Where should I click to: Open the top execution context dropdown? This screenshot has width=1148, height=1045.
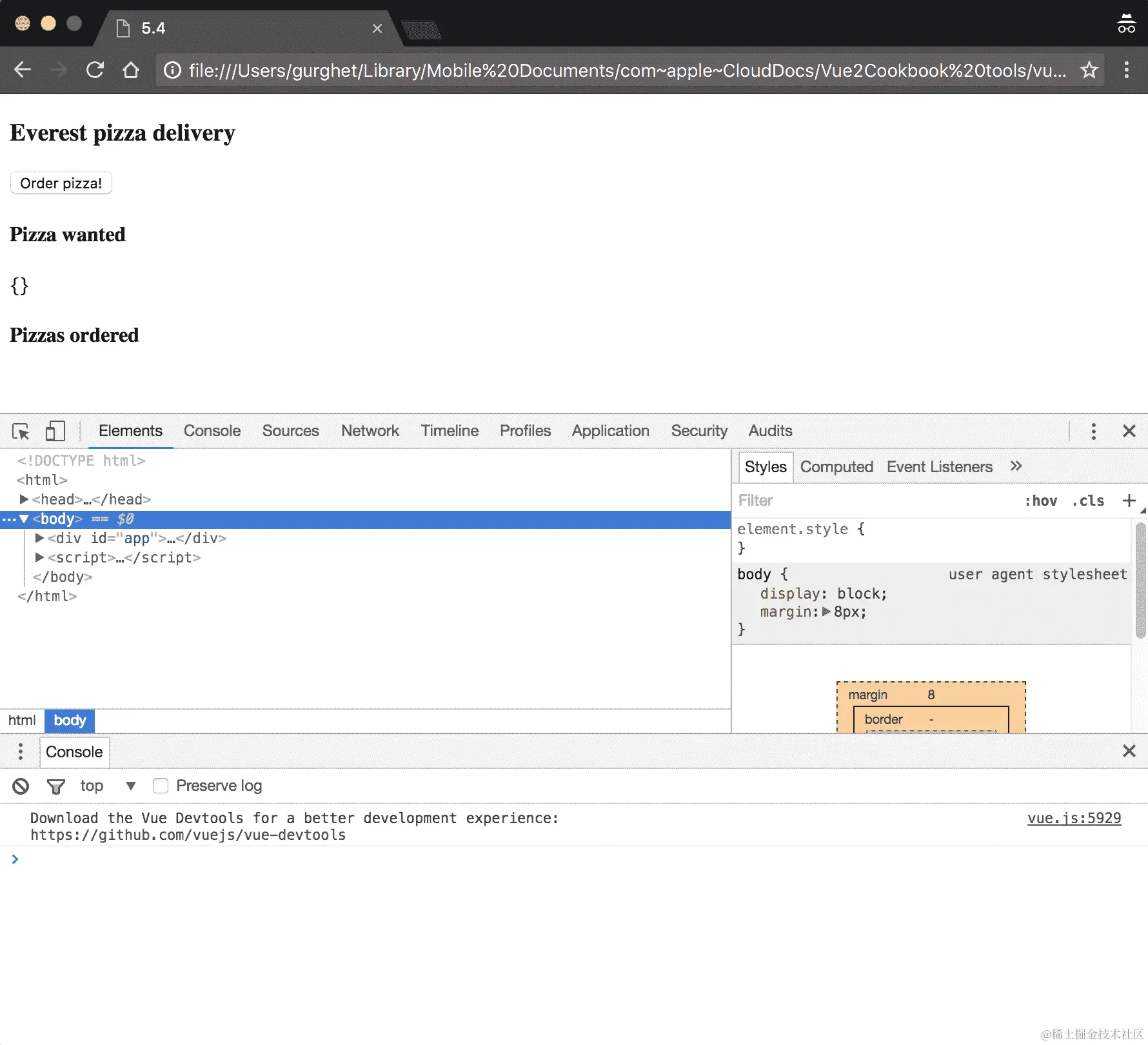pyautogui.click(x=108, y=786)
